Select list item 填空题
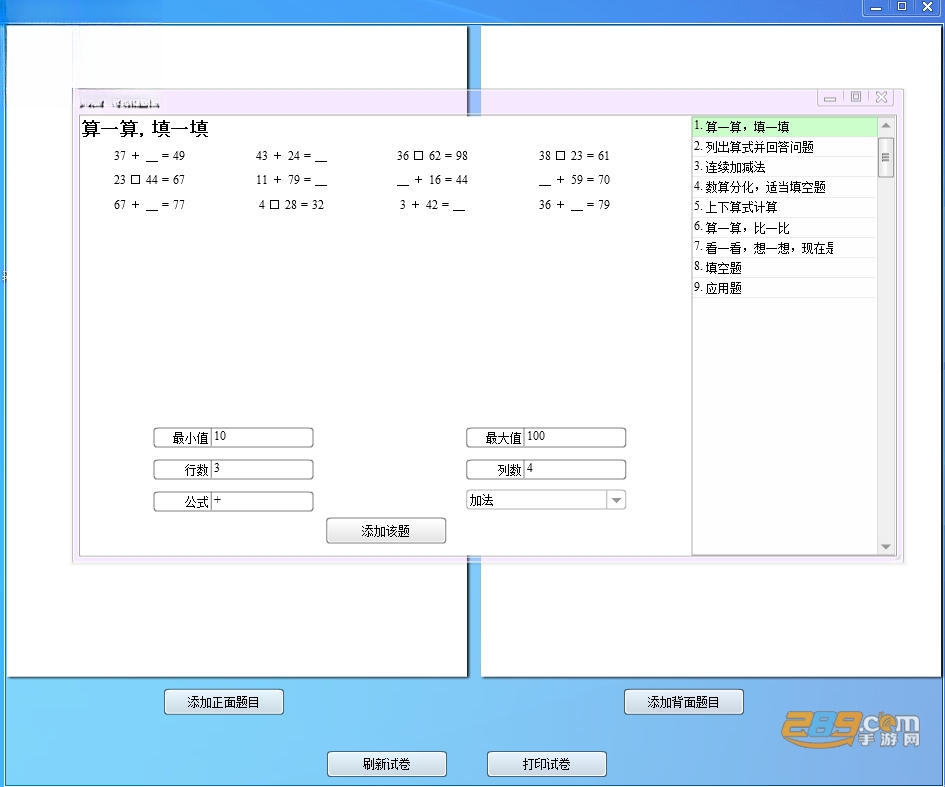This screenshot has height=787, width=945. [785, 268]
